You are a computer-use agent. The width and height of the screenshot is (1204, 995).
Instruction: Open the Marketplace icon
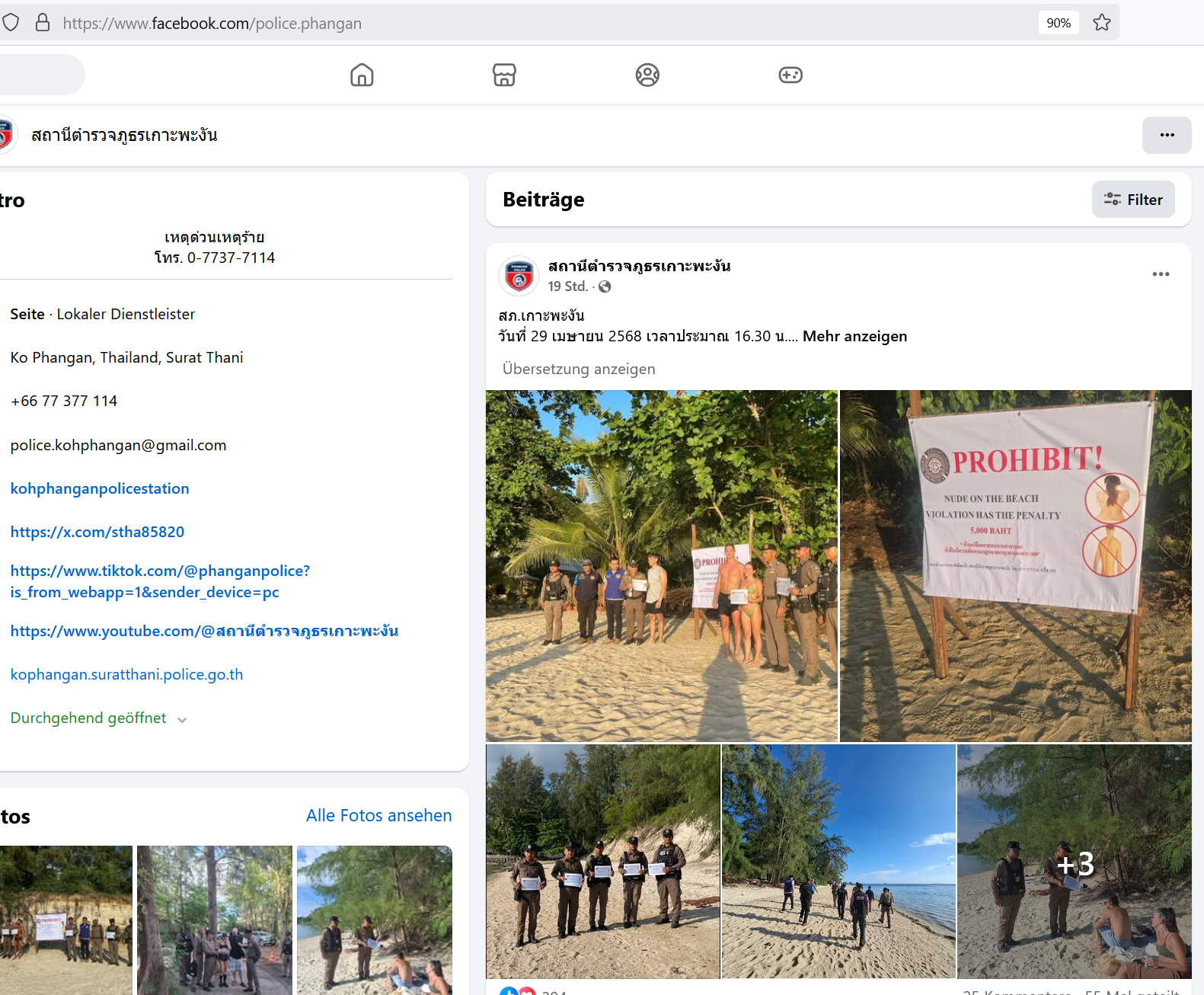pyautogui.click(x=504, y=75)
